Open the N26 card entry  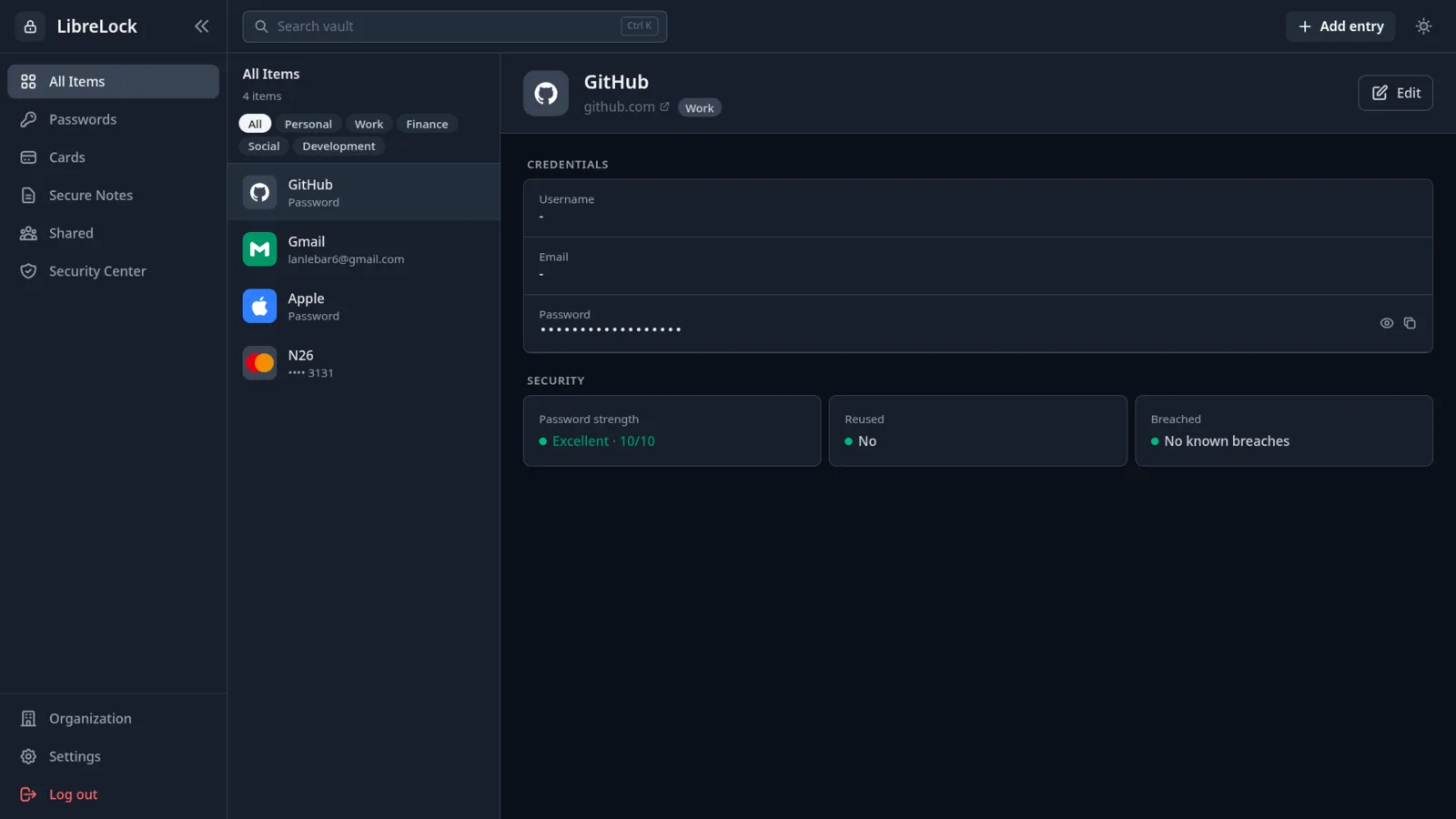[x=363, y=363]
